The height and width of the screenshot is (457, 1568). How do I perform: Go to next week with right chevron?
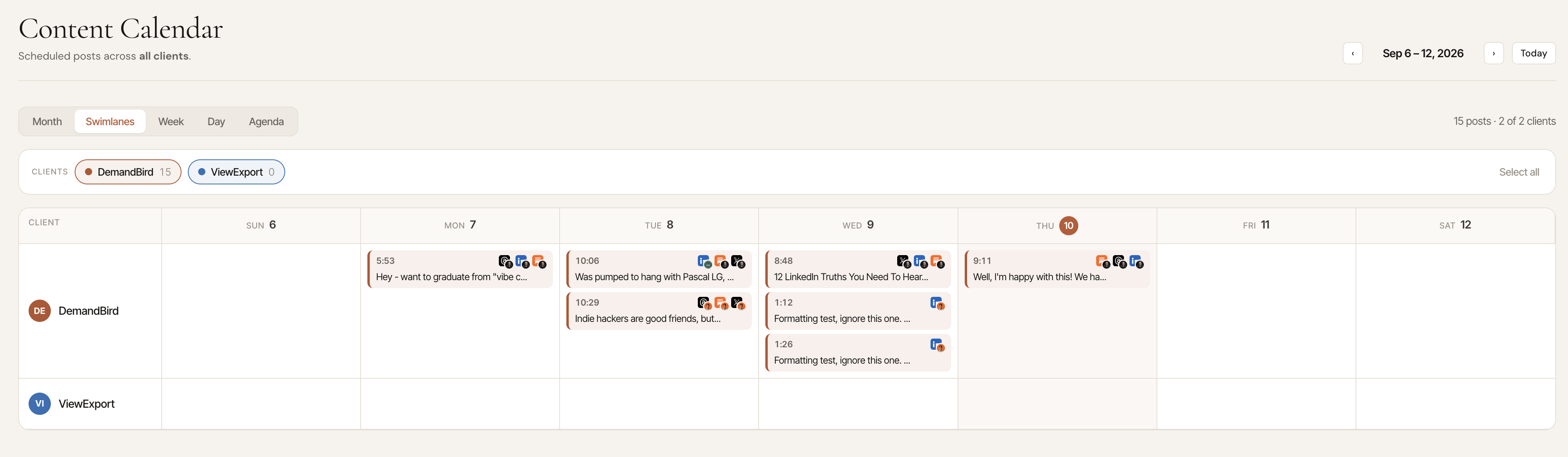coord(1493,53)
